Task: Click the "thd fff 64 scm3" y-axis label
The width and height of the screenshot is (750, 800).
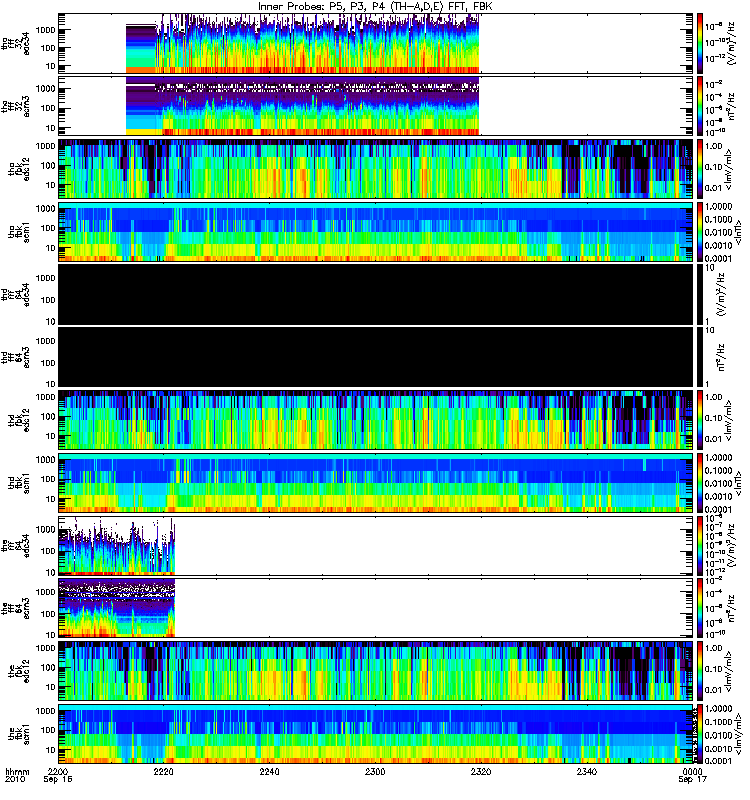Action: coord(15,357)
